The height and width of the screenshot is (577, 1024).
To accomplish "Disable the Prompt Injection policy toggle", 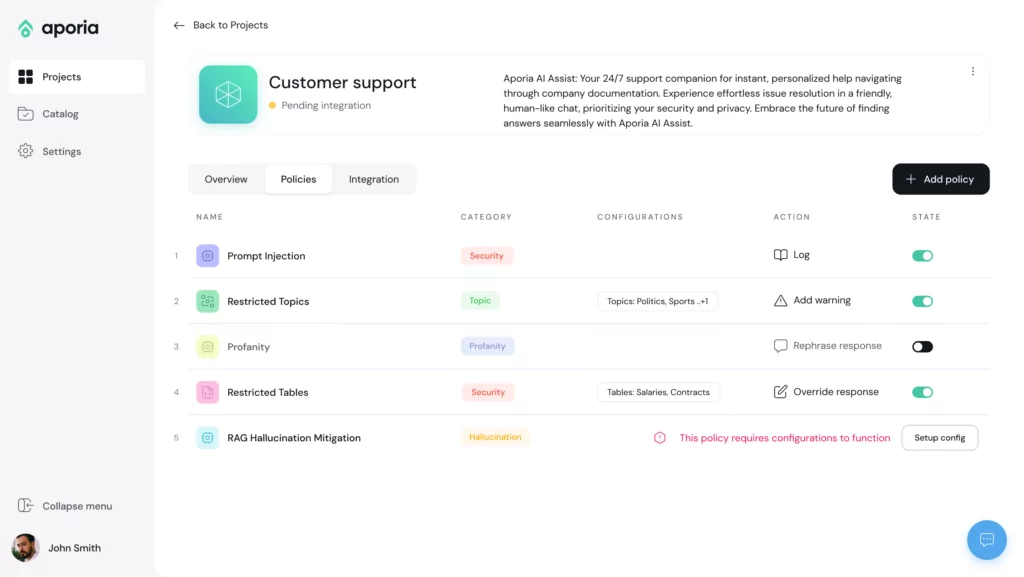I will click(x=922, y=256).
